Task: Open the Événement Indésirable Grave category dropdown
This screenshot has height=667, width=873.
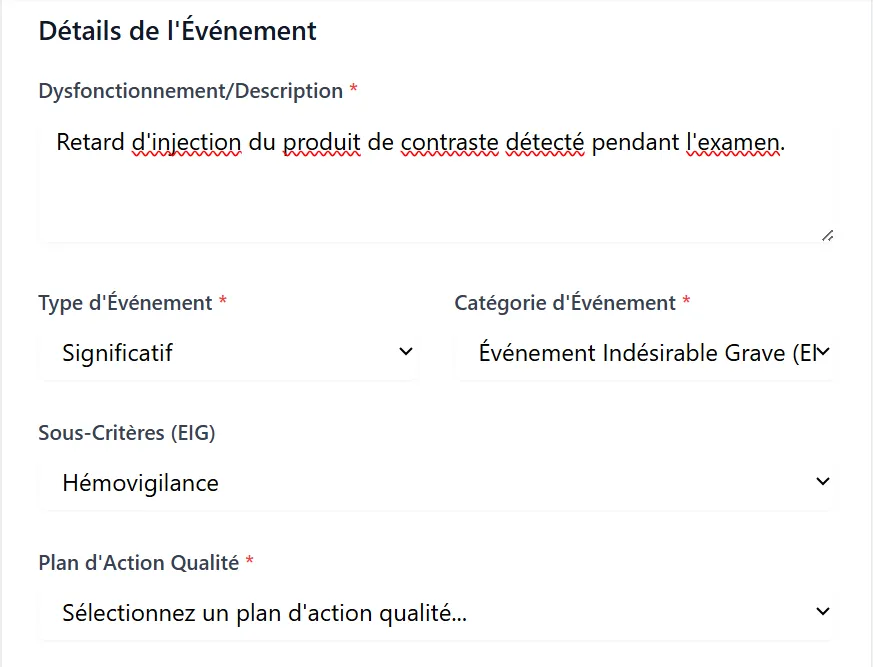Action: point(645,353)
